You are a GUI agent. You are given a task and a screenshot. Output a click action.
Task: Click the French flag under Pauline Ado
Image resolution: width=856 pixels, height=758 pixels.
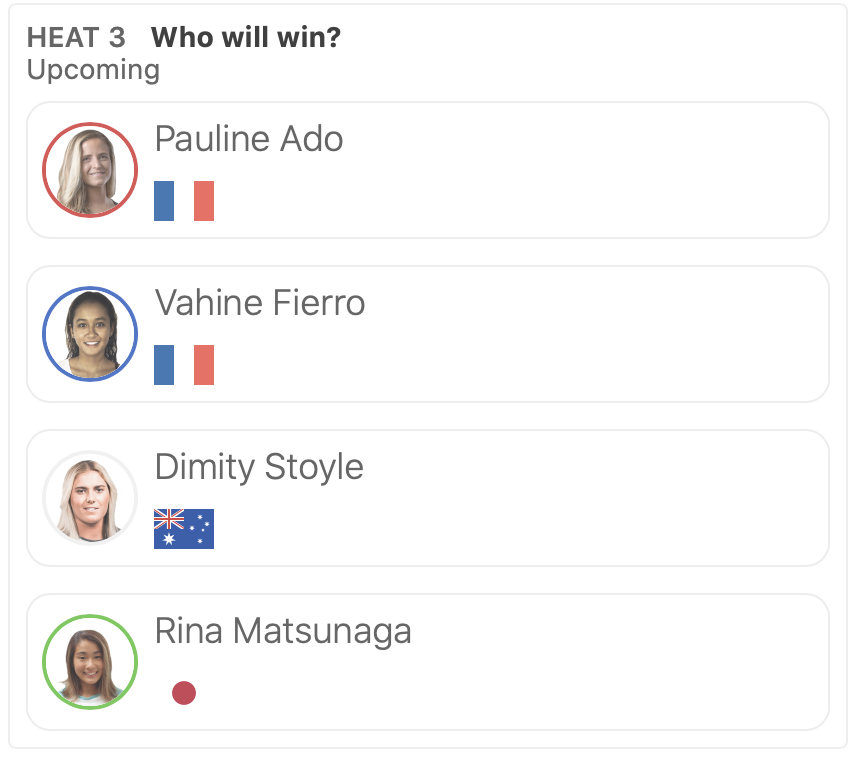184,201
